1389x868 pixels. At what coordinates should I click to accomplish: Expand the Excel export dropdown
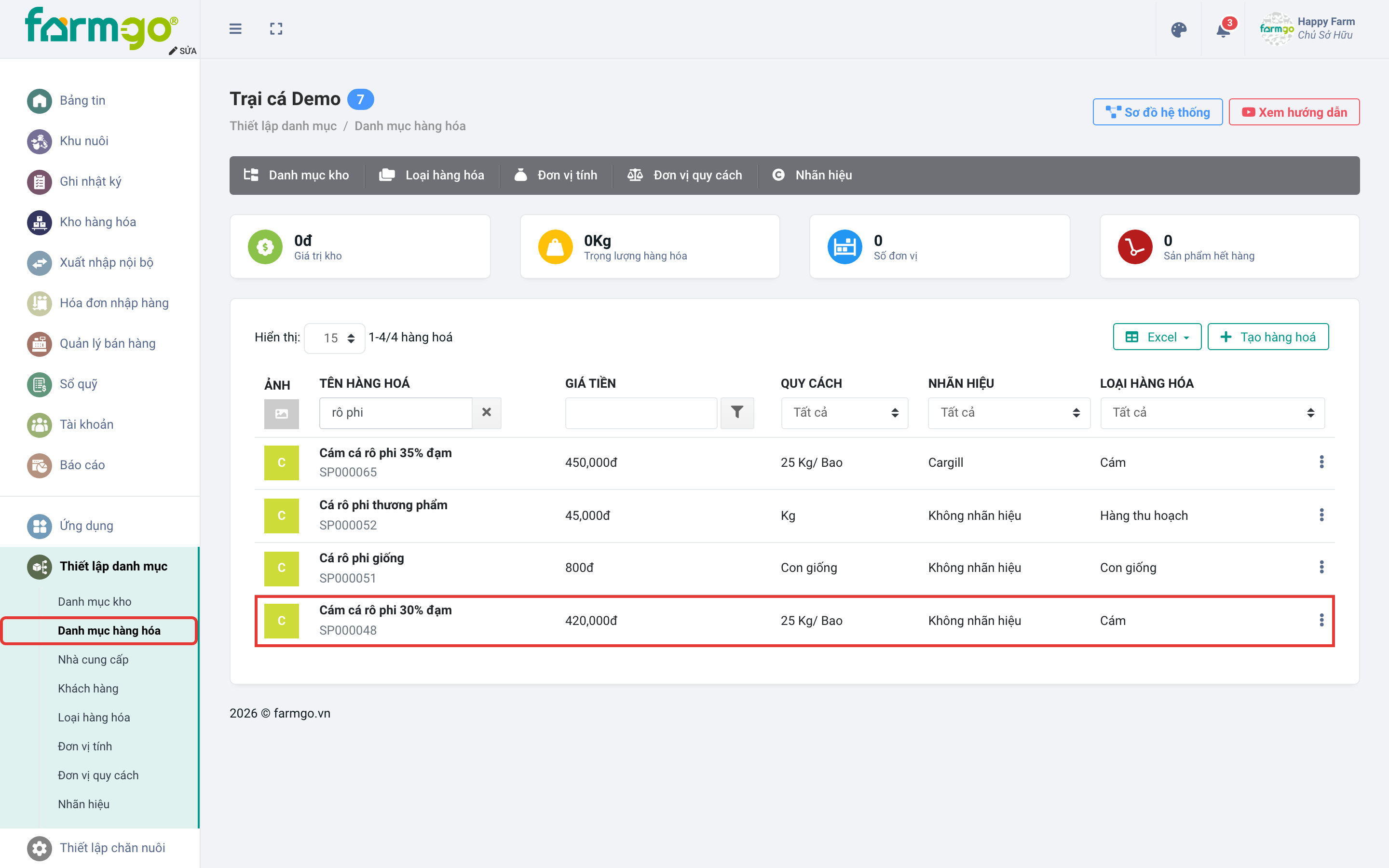[x=1157, y=337]
